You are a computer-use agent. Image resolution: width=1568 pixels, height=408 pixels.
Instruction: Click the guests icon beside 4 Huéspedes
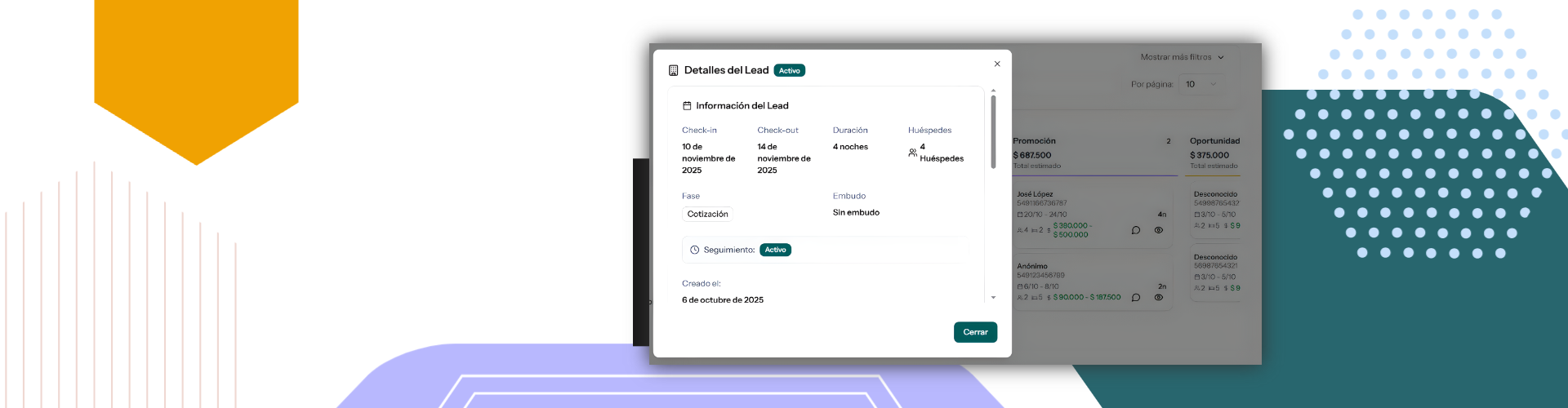(x=912, y=153)
